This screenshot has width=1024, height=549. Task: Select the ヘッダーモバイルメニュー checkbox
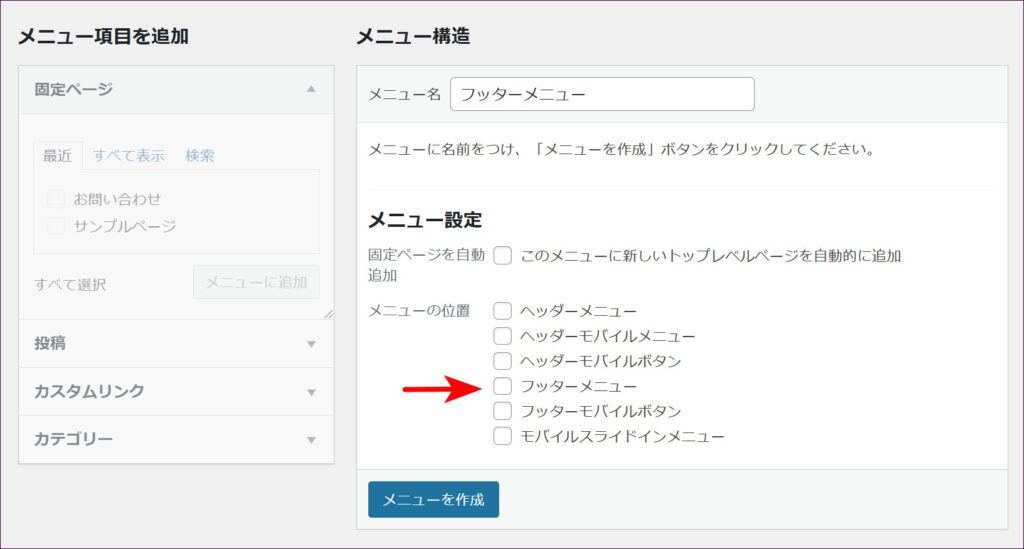(503, 336)
